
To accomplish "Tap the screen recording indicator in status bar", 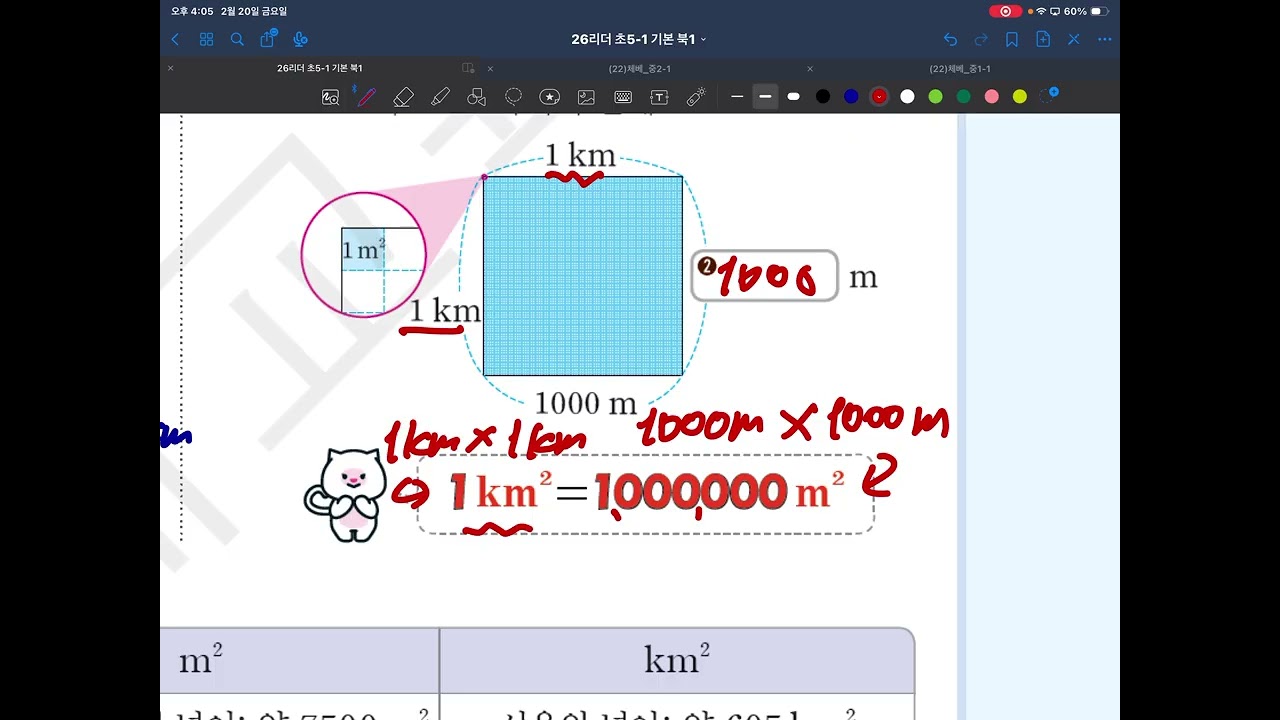I will tap(1005, 11).
